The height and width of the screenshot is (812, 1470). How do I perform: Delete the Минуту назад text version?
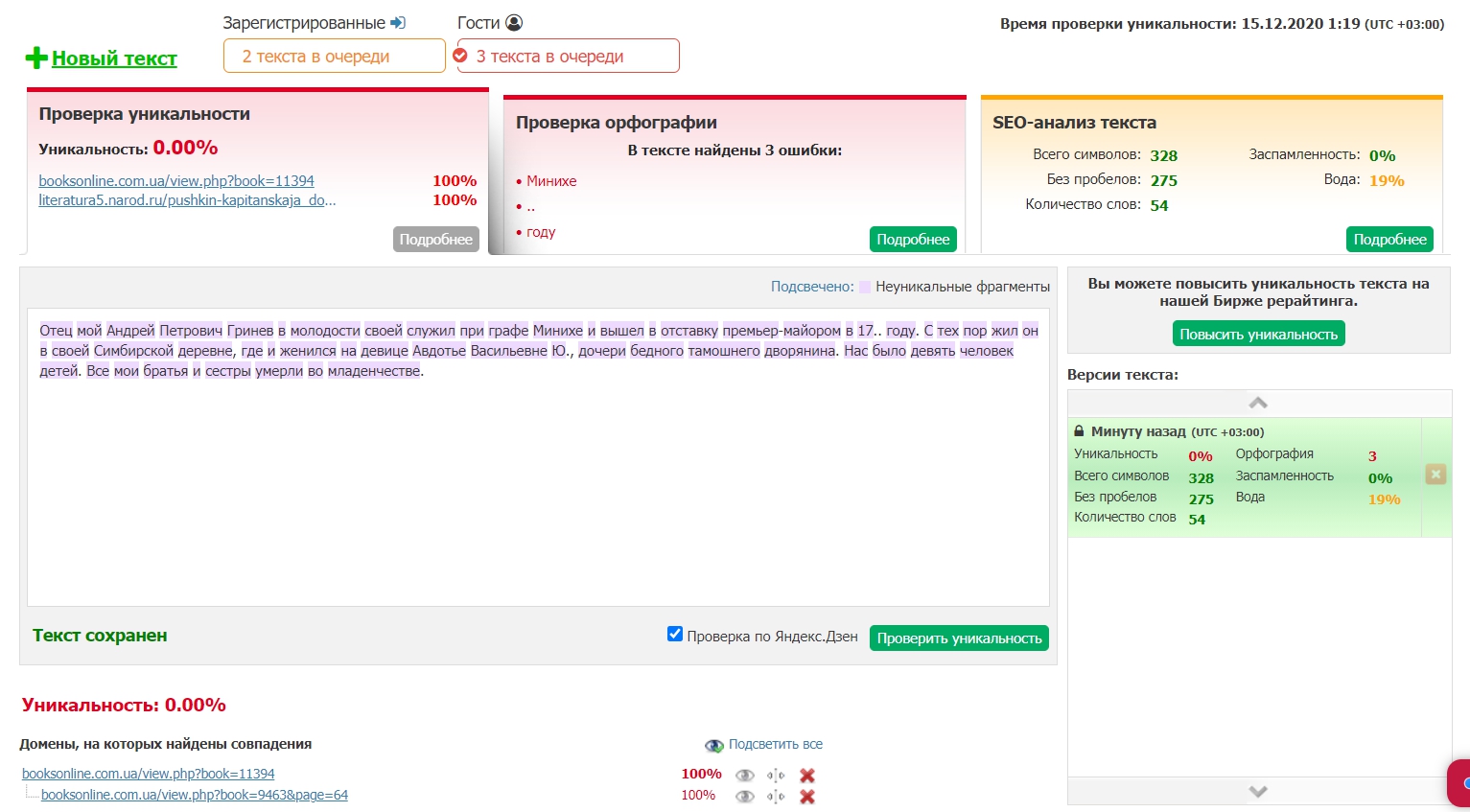[1435, 474]
